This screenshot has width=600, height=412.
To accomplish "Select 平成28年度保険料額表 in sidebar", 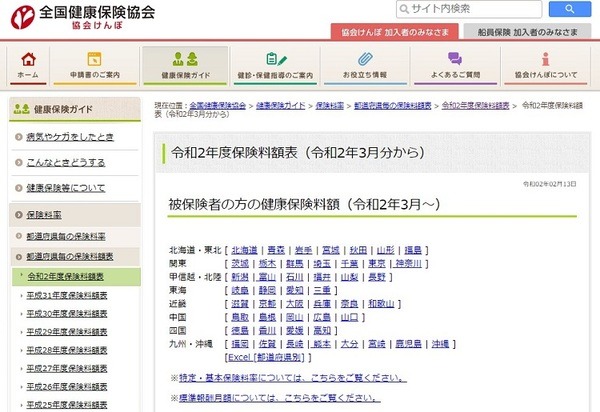I will coord(67,350).
